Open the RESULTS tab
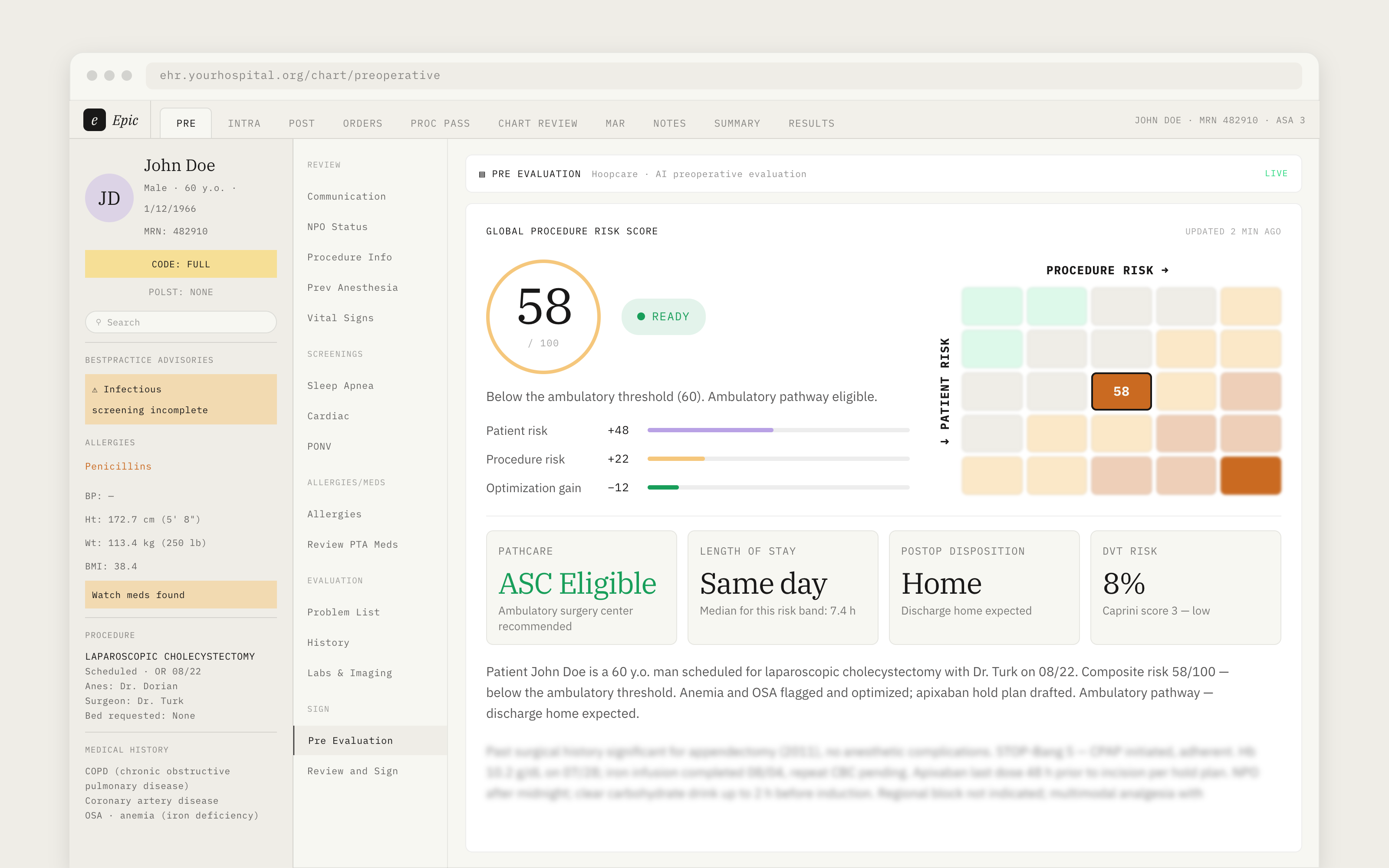 [x=812, y=123]
